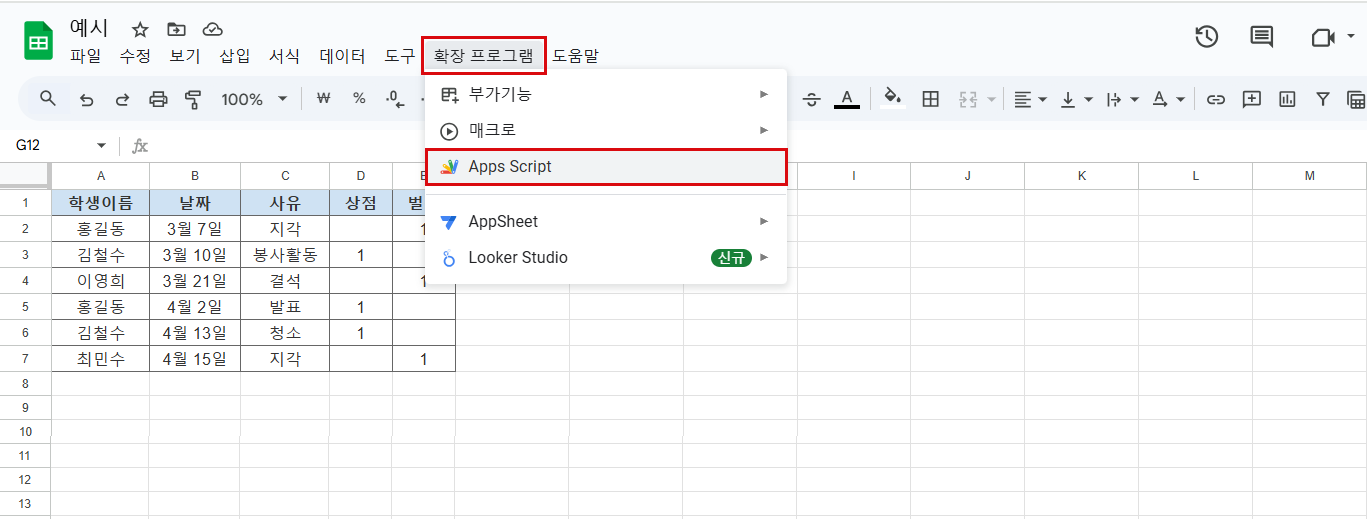The image size is (1367, 519).
Task: Open the AppSheet submenu item
Action: click(606, 221)
